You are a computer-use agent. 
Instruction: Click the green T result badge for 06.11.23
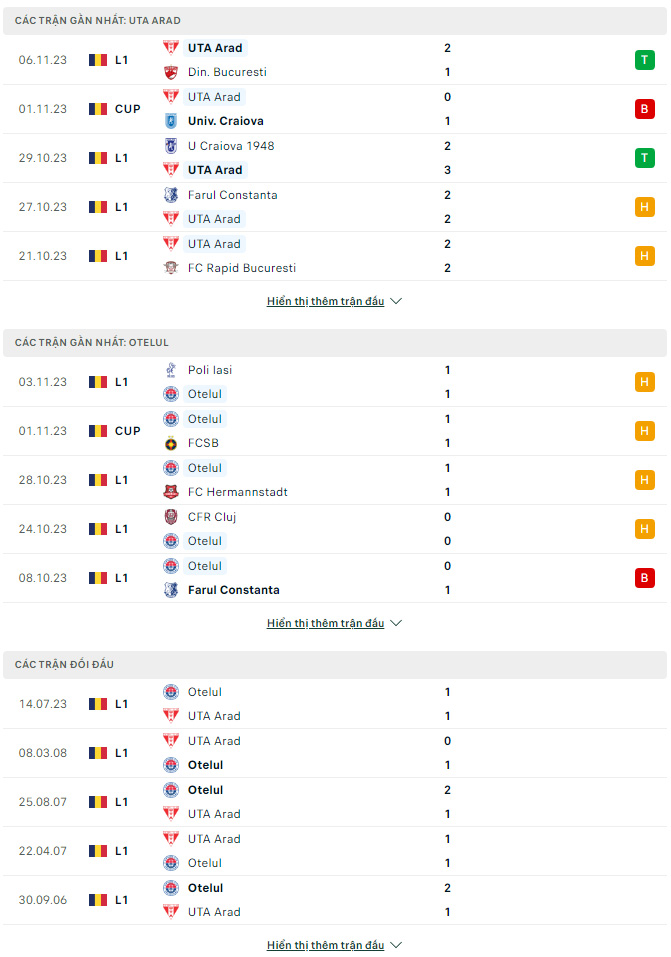point(644,60)
